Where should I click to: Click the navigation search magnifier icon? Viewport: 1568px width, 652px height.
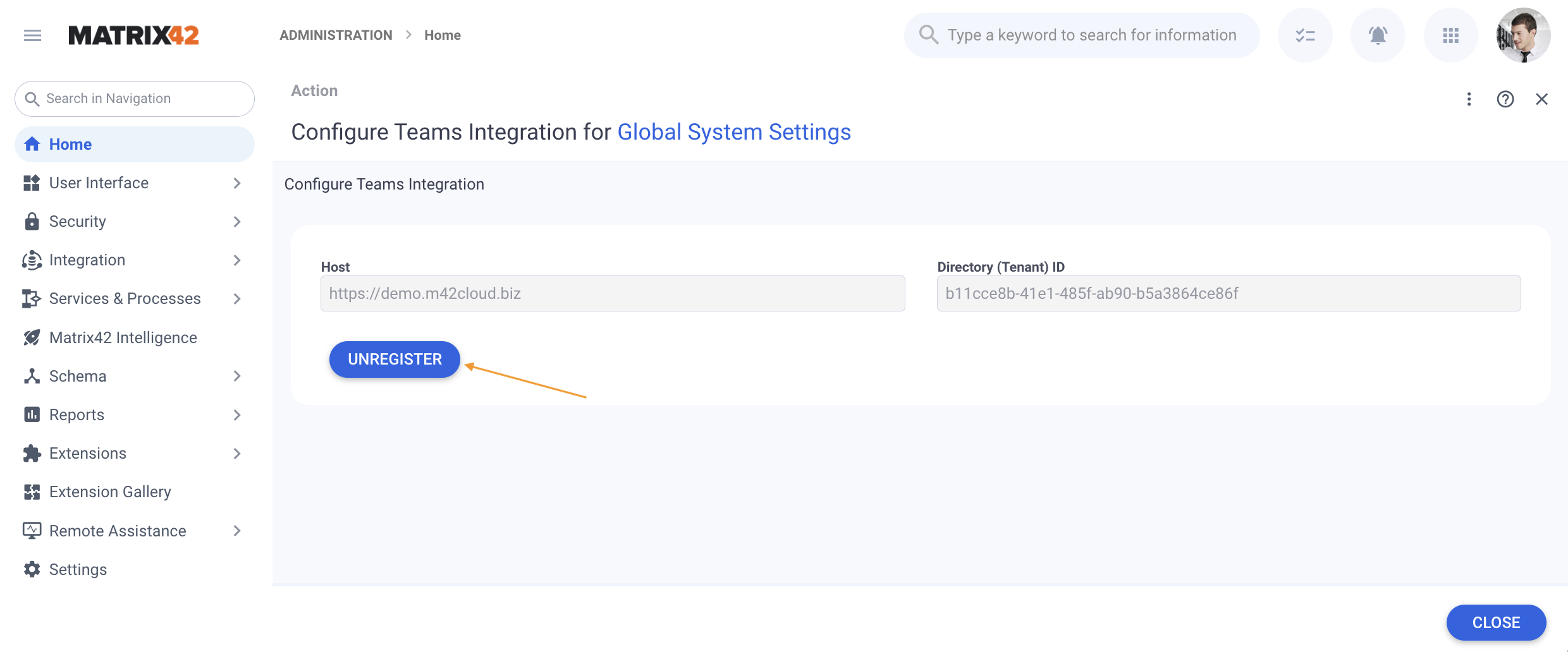click(x=32, y=99)
